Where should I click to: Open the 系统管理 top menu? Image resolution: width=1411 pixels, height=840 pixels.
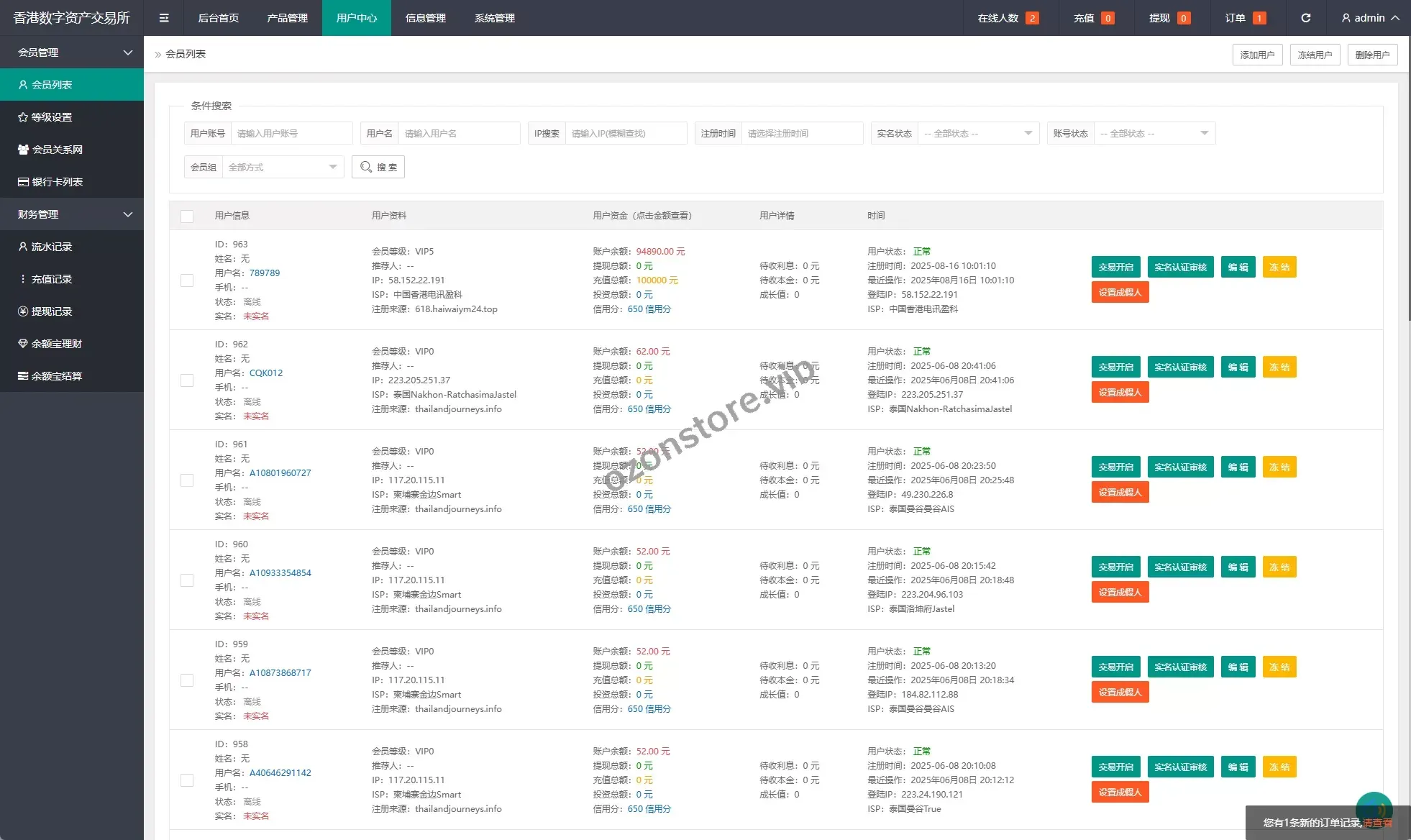click(494, 18)
